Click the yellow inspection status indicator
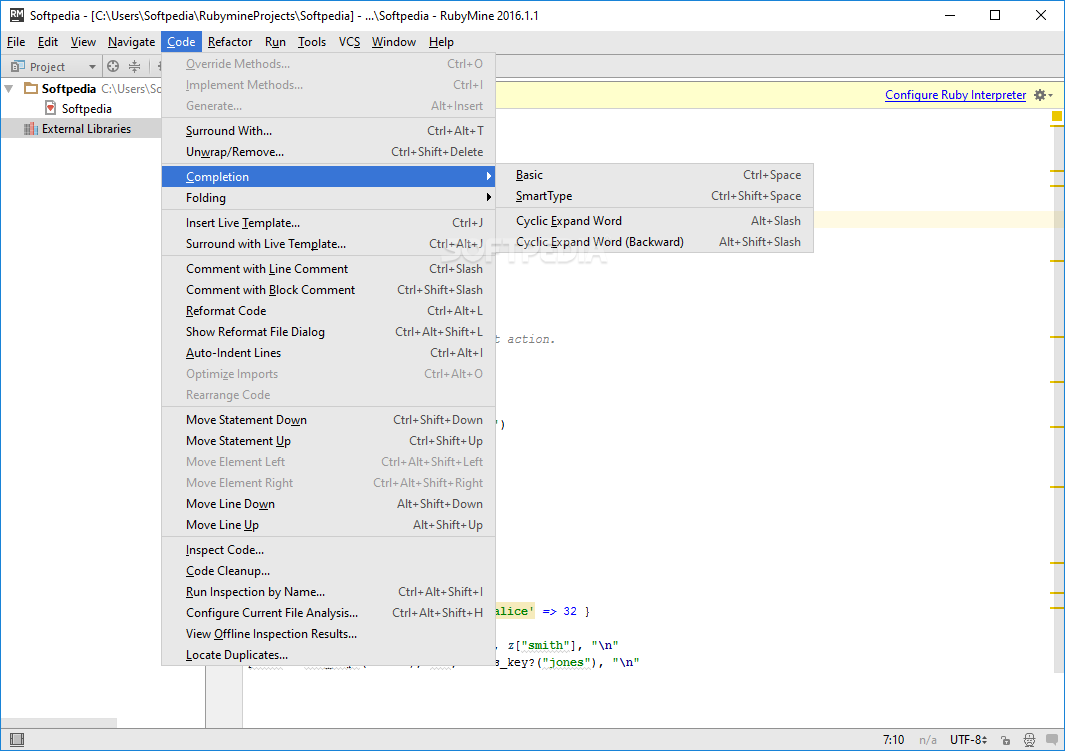The height and width of the screenshot is (751, 1065). [x=1057, y=116]
